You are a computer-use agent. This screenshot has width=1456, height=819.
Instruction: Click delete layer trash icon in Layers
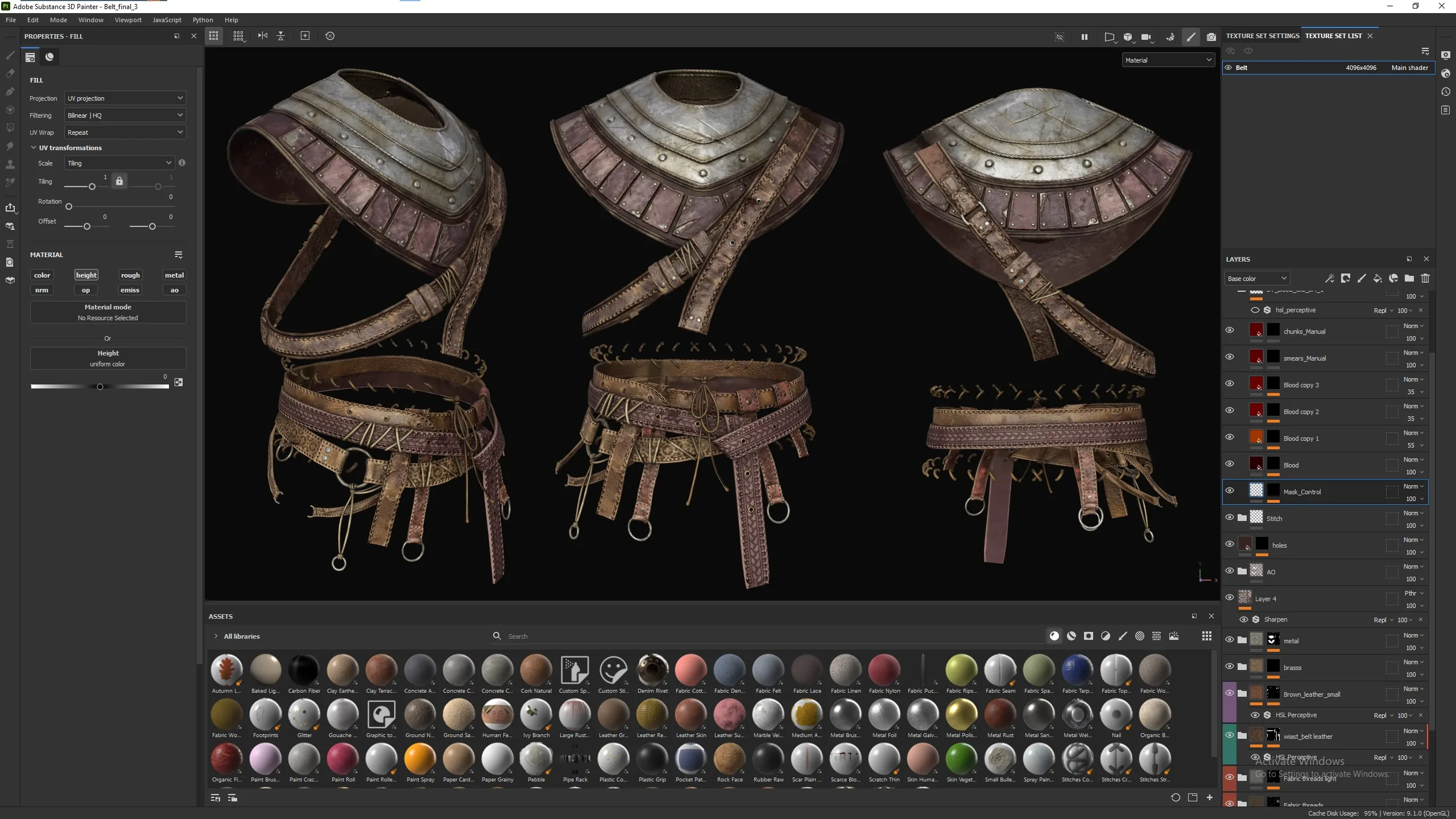[1425, 278]
